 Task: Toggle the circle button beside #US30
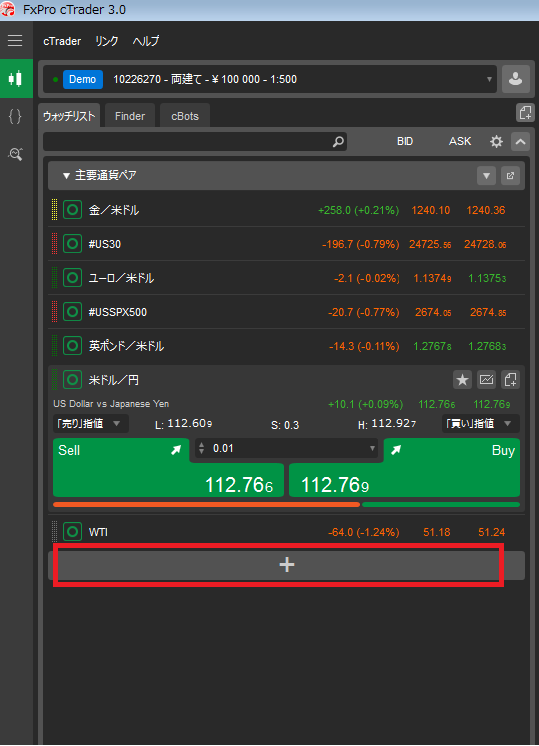click(72, 244)
